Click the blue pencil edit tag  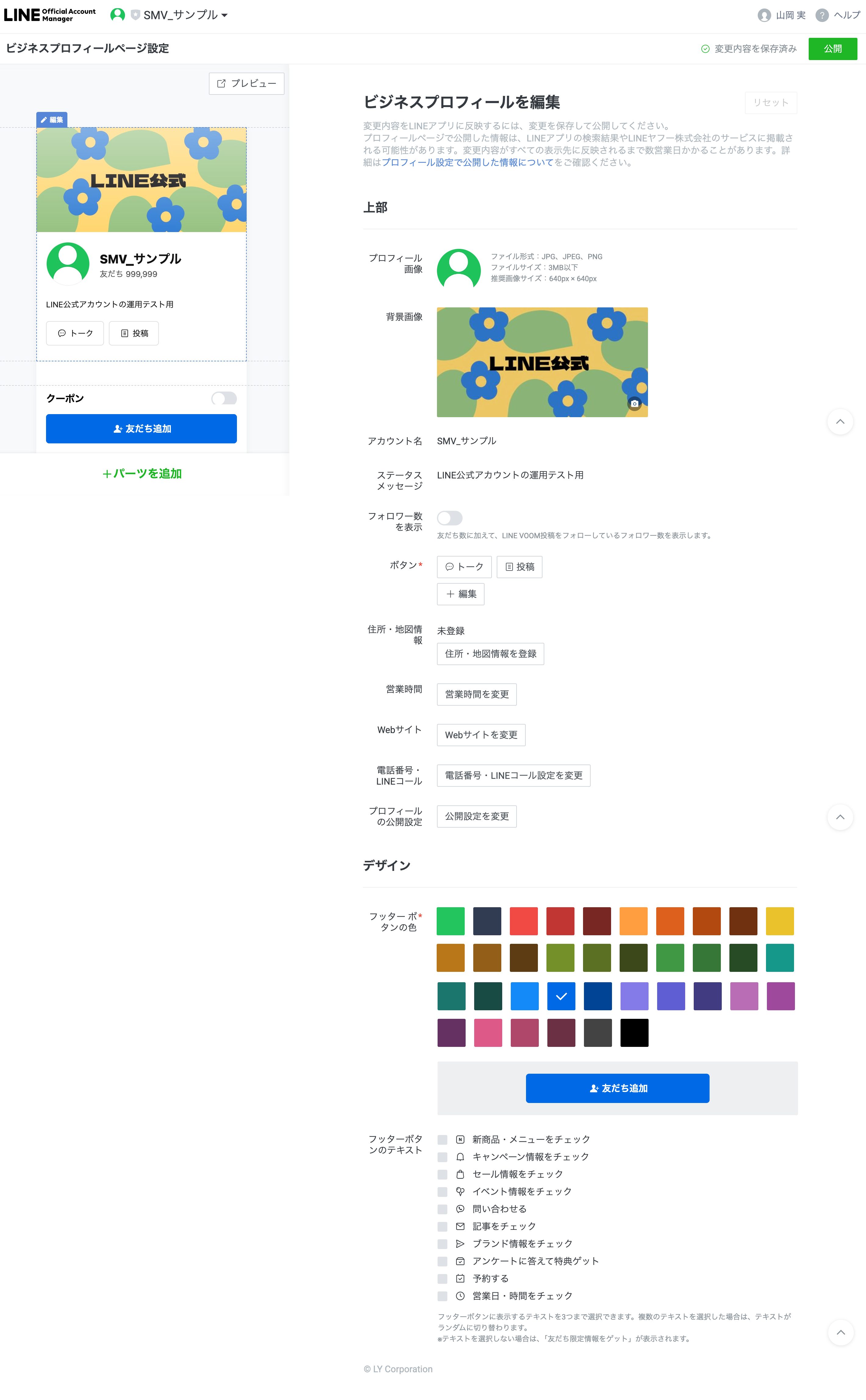pos(52,120)
